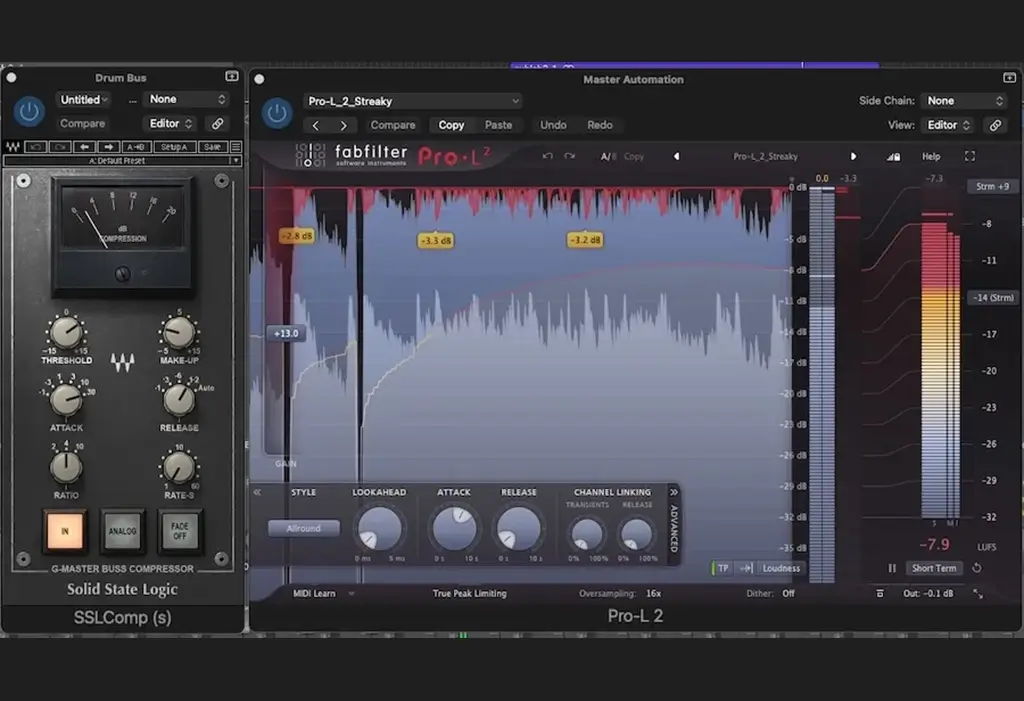Click the Copy button in plugin header
The width and height of the screenshot is (1024, 701).
click(x=451, y=125)
